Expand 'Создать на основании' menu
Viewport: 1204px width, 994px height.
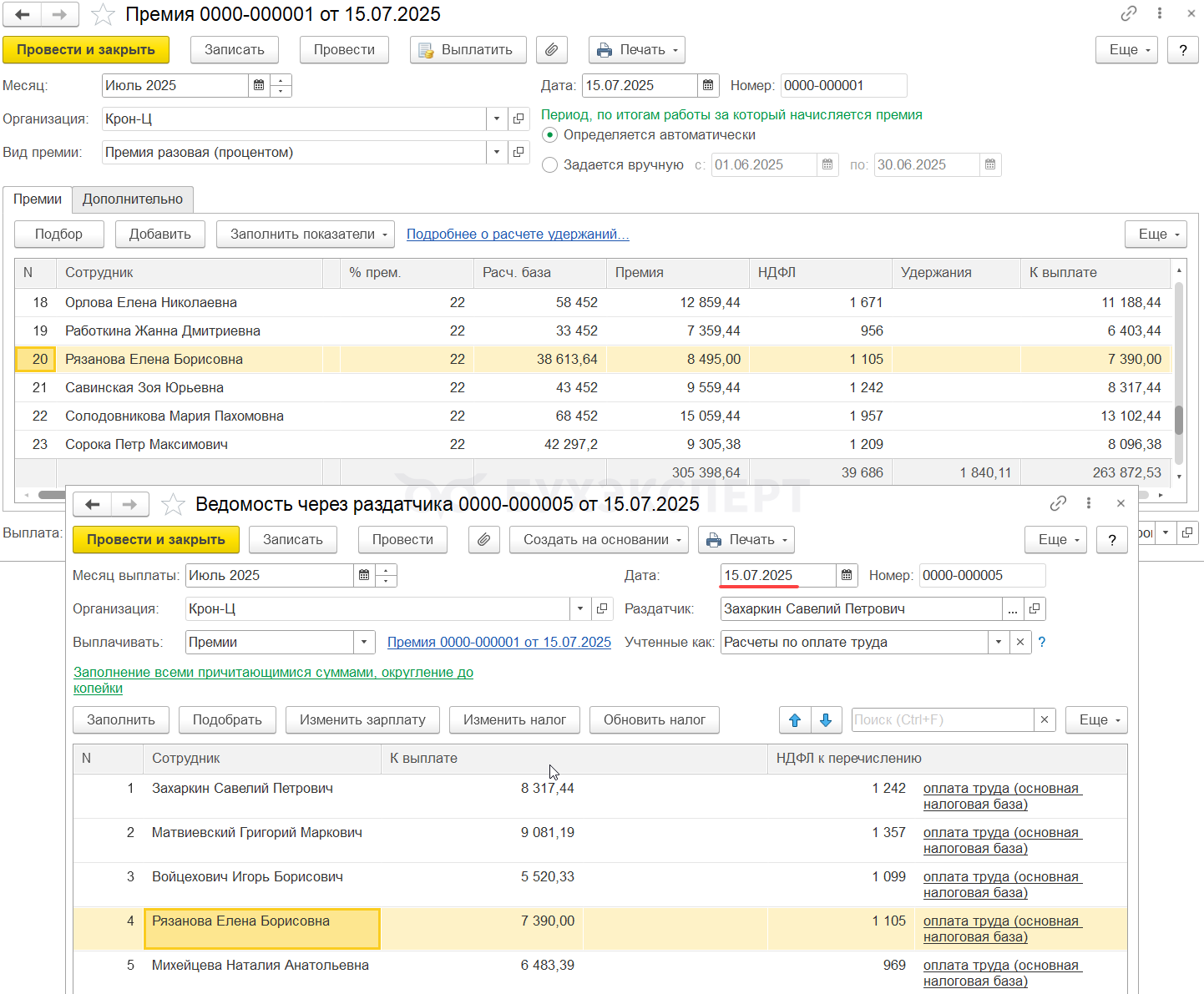click(x=598, y=540)
